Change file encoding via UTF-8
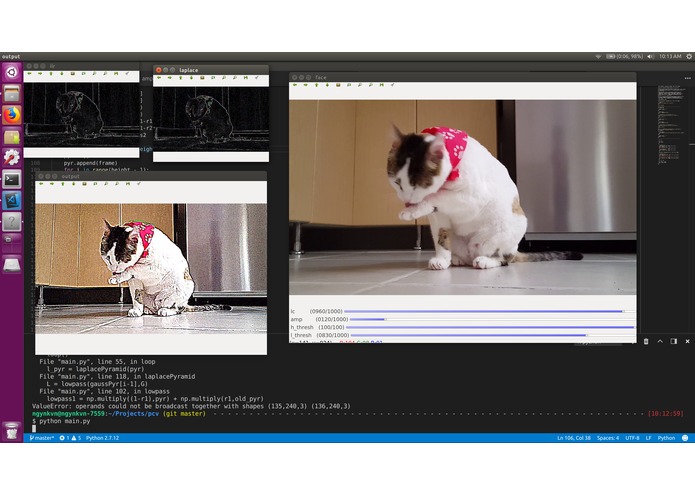This screenshot has width=695, height=494. point(632,438)
